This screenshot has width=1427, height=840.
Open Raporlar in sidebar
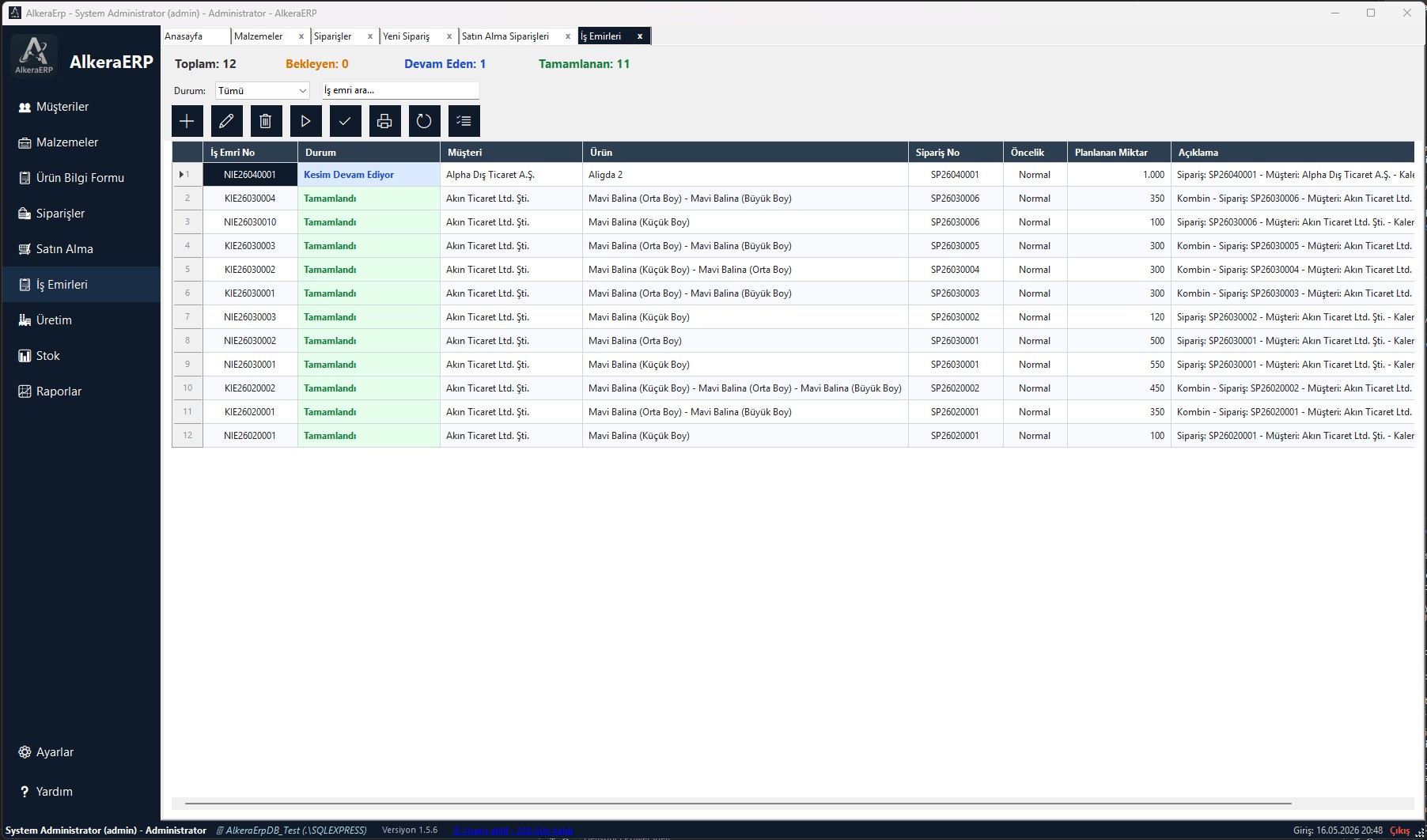(81, 392)
